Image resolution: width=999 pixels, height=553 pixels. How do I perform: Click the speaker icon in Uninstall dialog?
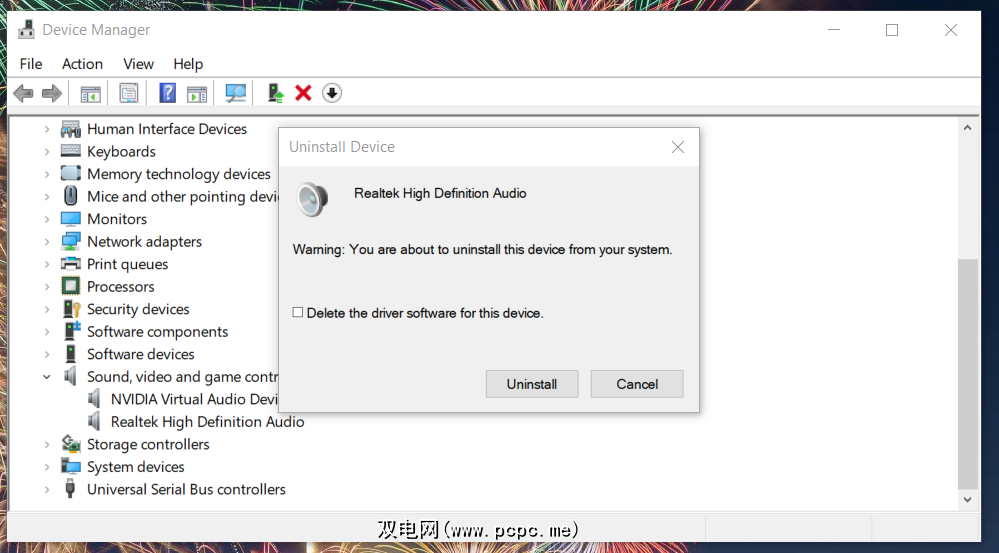point(313,199)
